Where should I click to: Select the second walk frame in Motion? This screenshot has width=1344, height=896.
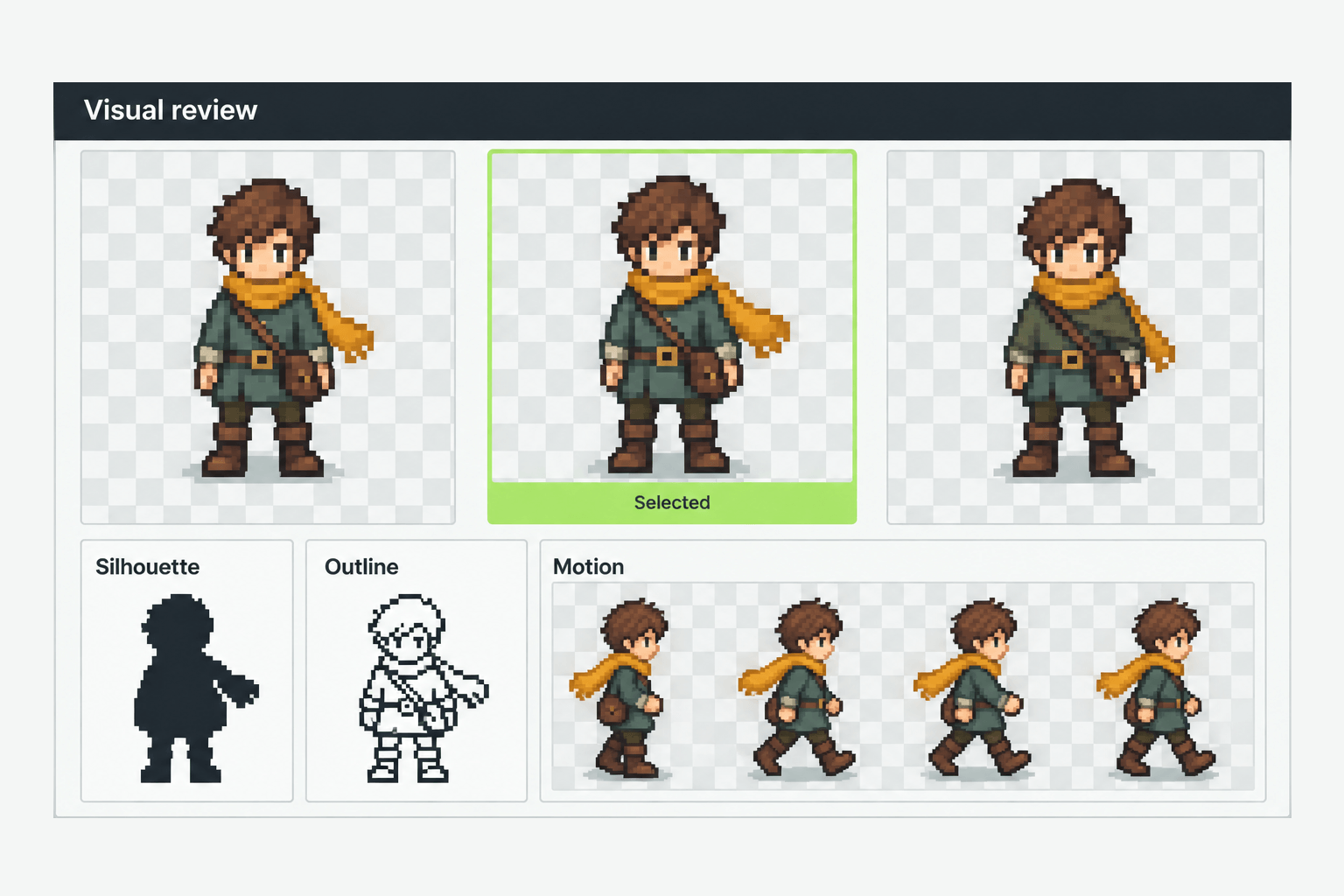pos(796,689)
